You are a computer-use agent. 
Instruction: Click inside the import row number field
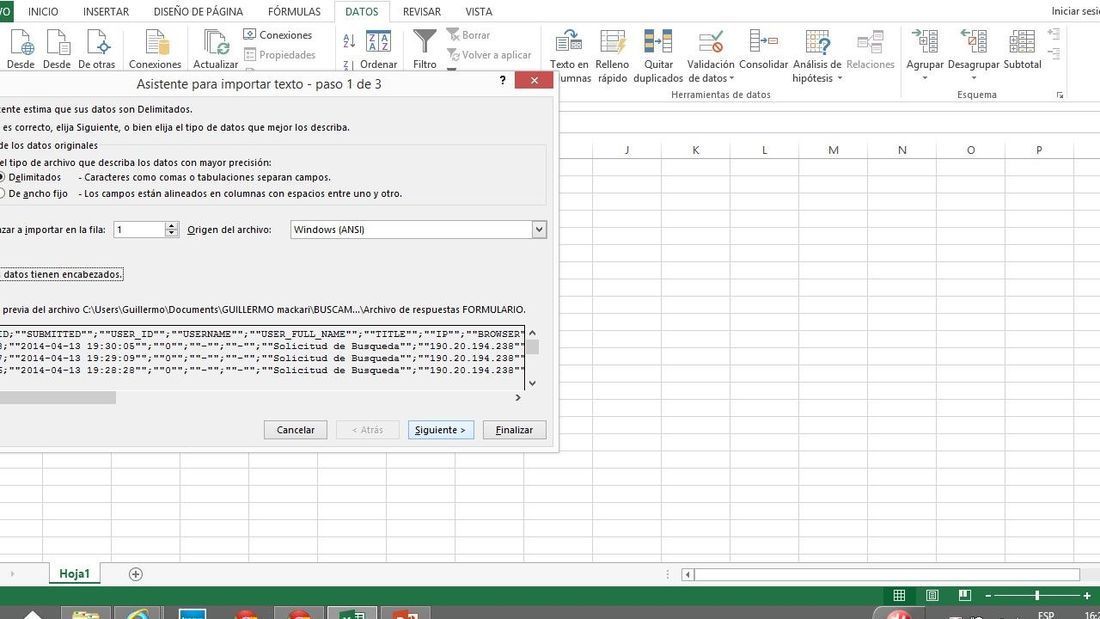point(140,229)
